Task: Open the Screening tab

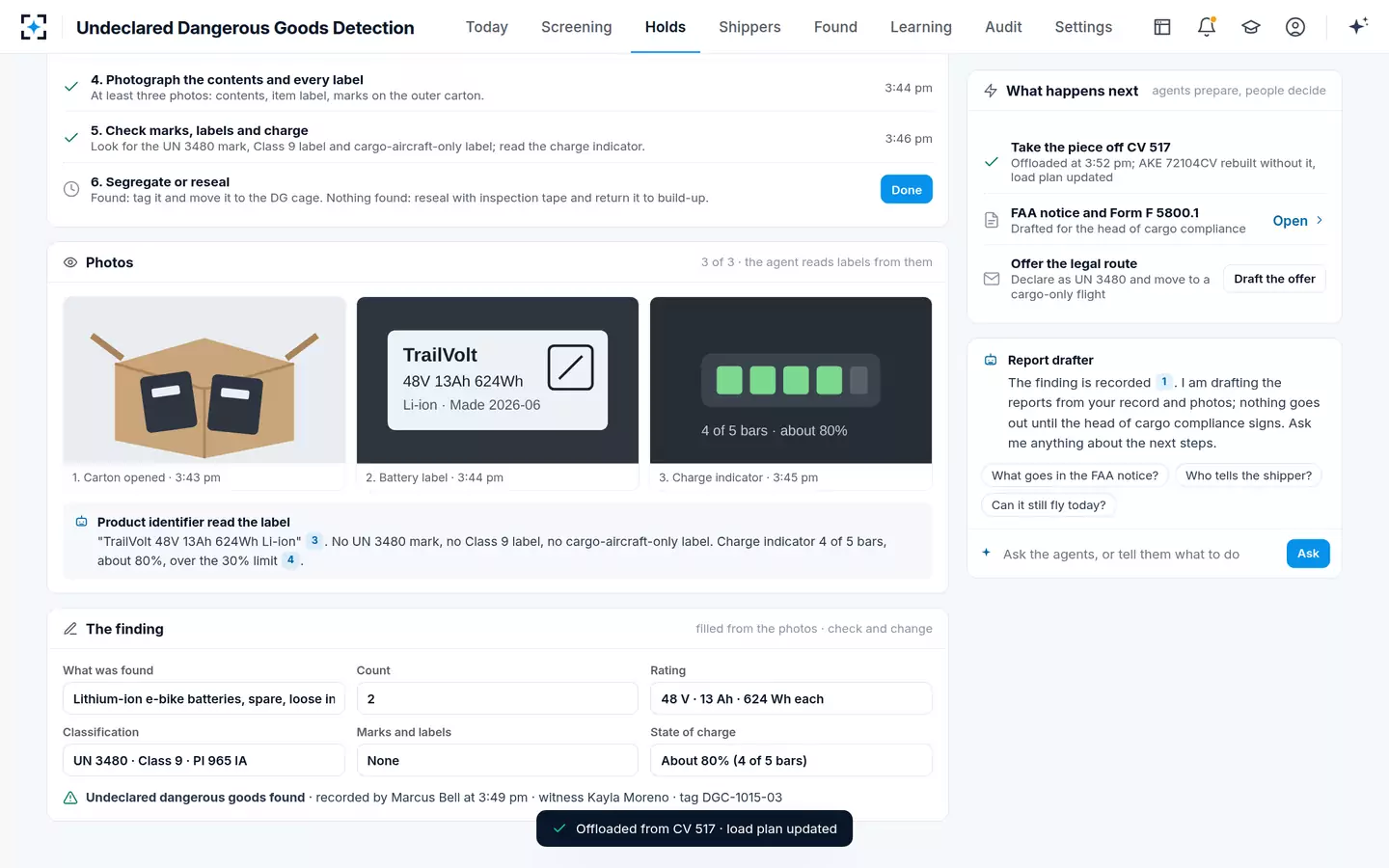Action: 577,27
